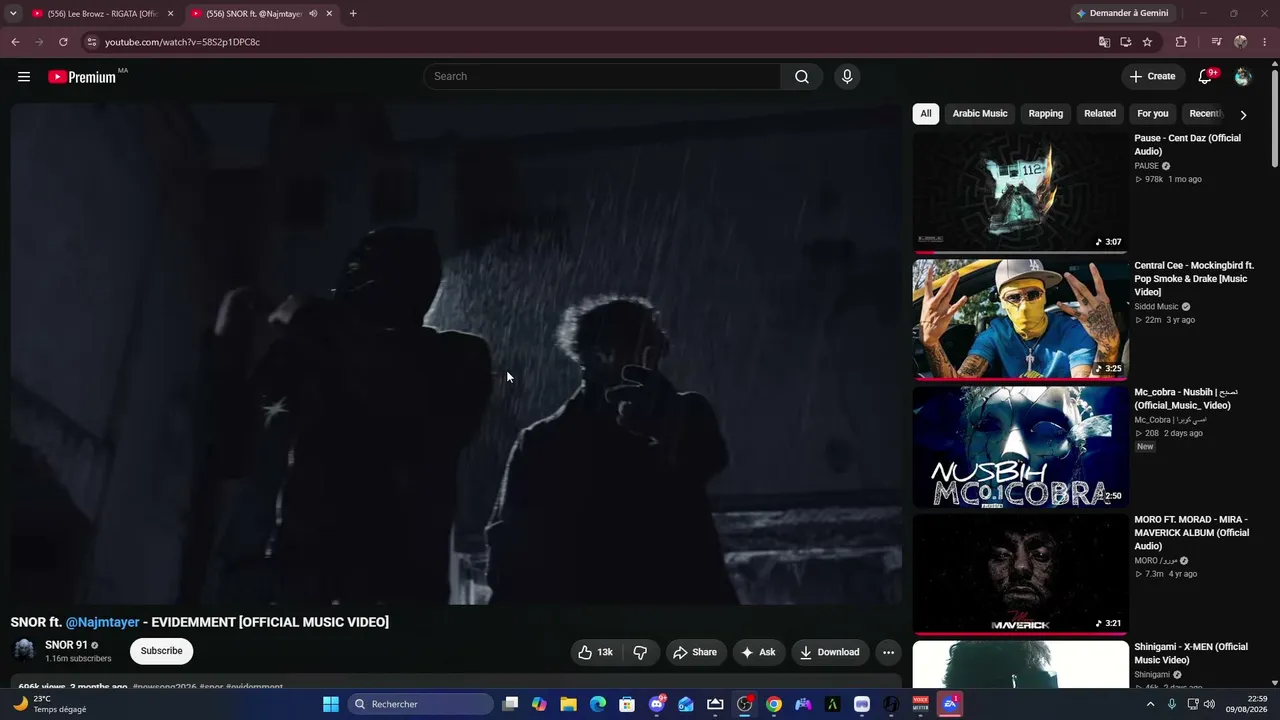
Task: Open Shinigami - X-MEN video title
Action: point(1191,654)
